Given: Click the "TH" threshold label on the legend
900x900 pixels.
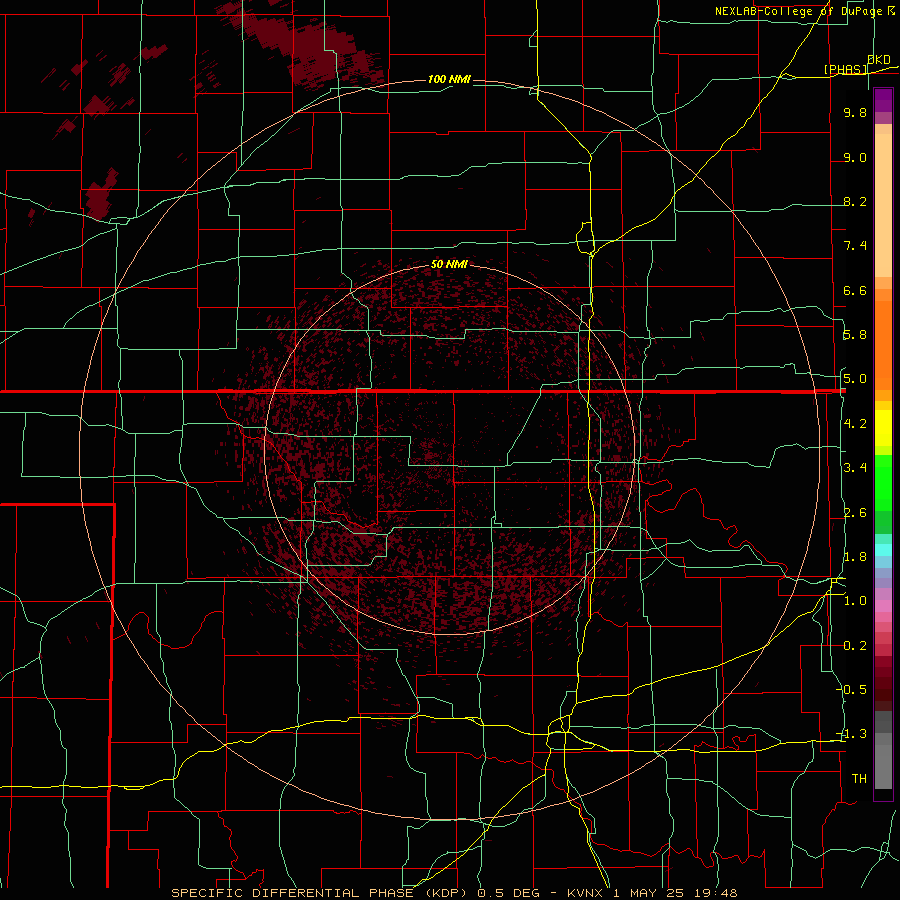Looking at the screenshot, I should (x=859, y=779).
